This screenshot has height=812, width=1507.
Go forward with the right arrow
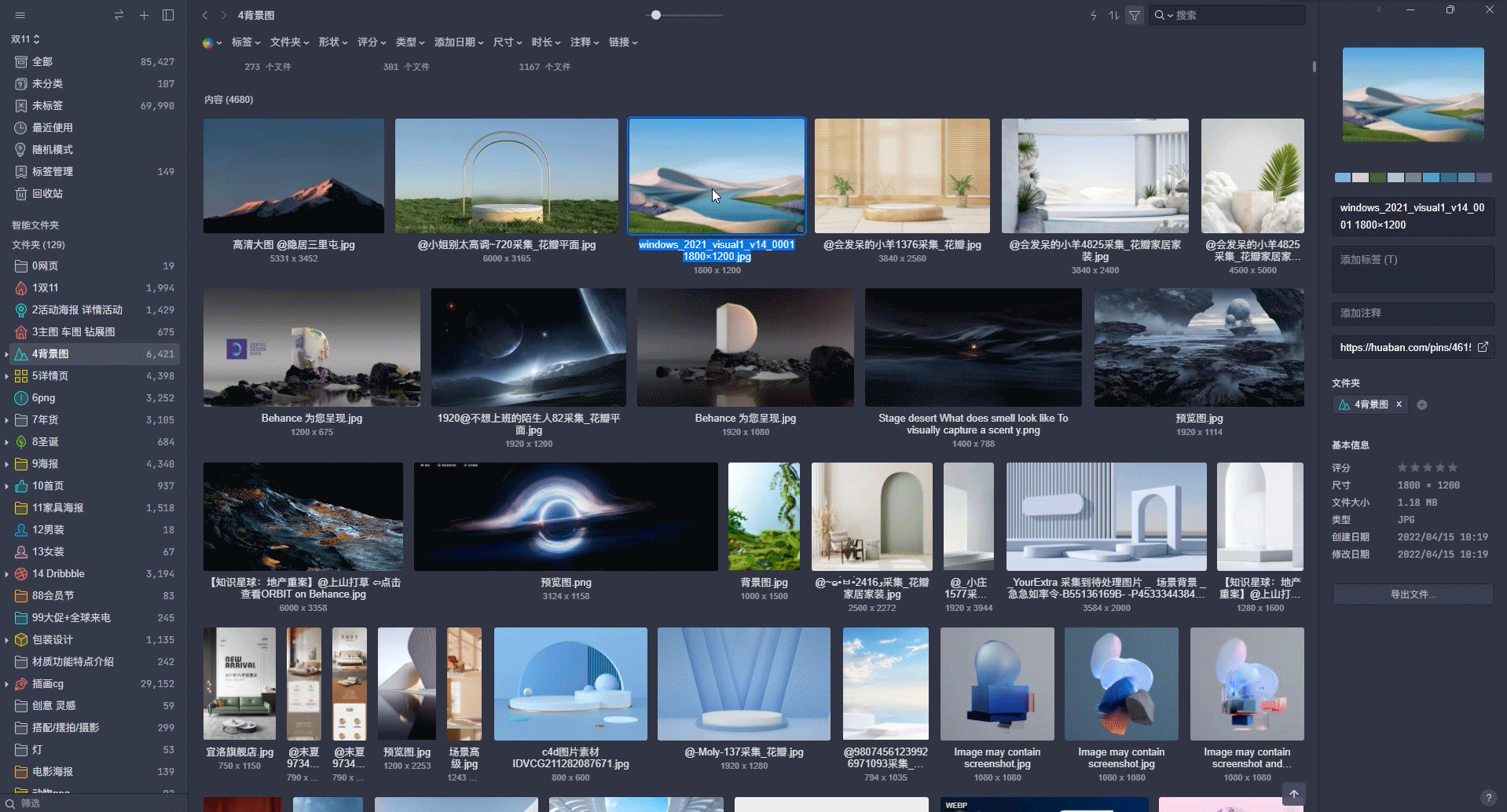pyautogui.click(x=224, y=15)
